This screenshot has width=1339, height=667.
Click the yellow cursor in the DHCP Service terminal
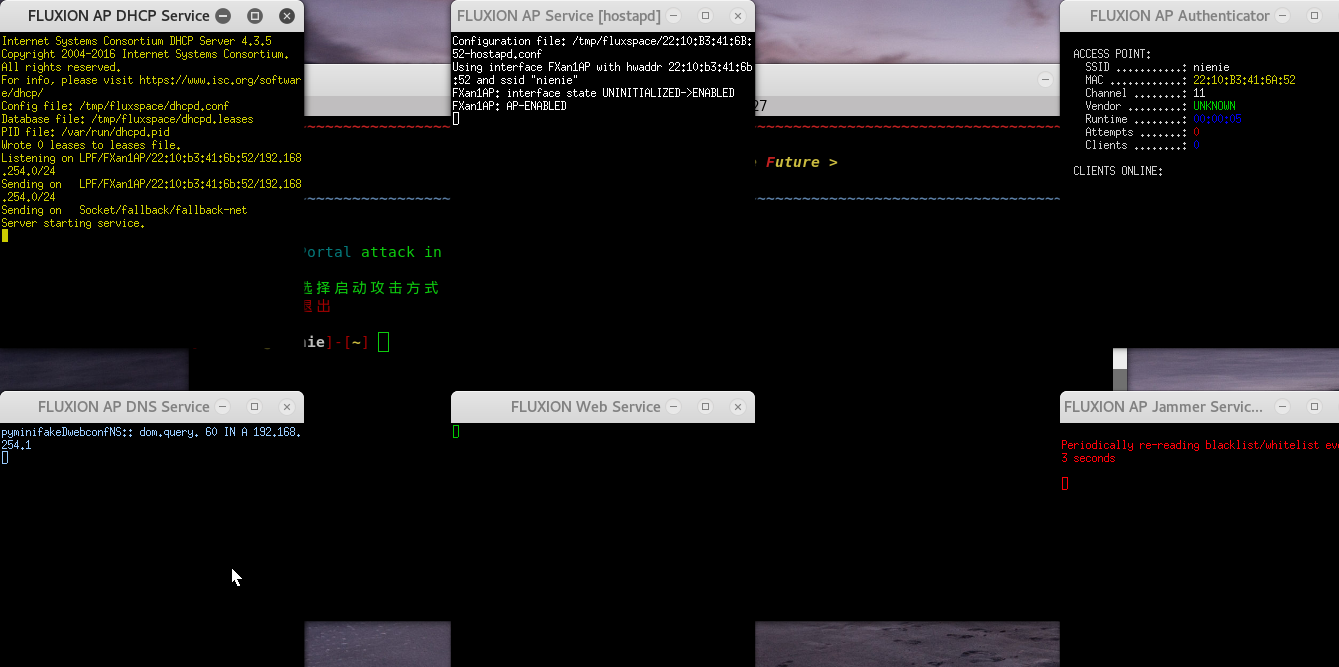(5, 236)
